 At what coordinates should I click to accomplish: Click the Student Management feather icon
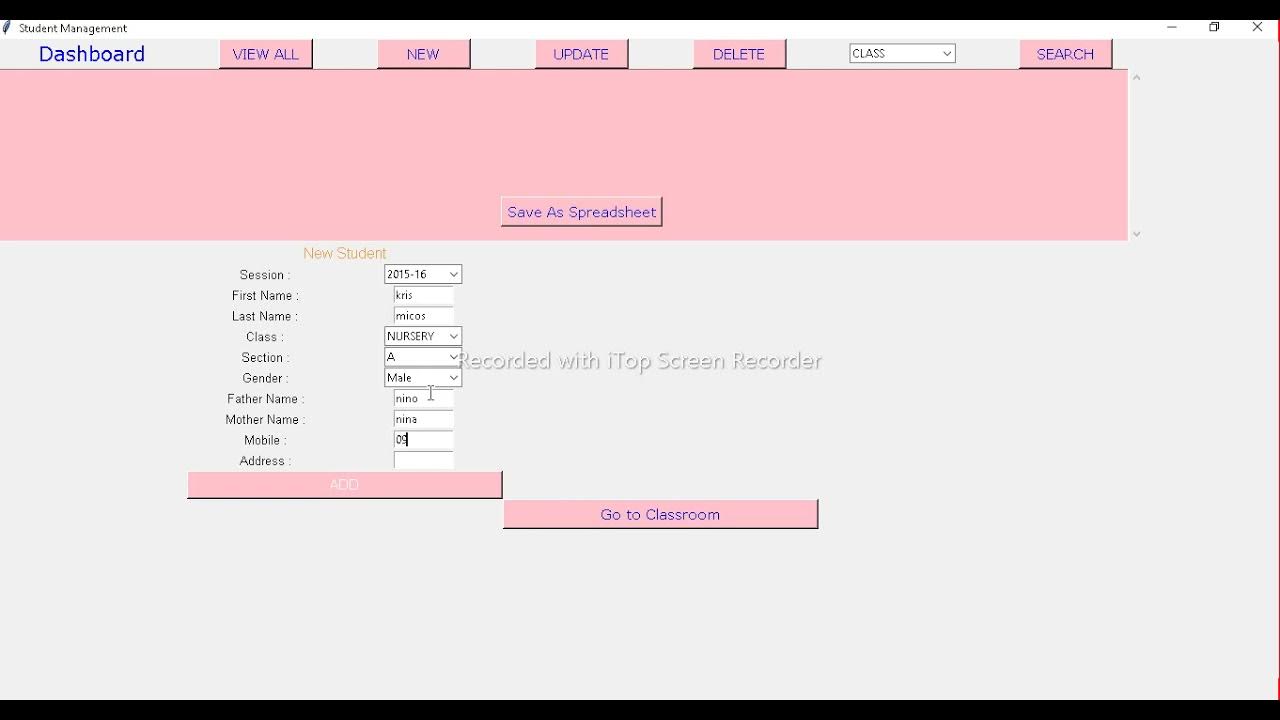tap(7, 28)
